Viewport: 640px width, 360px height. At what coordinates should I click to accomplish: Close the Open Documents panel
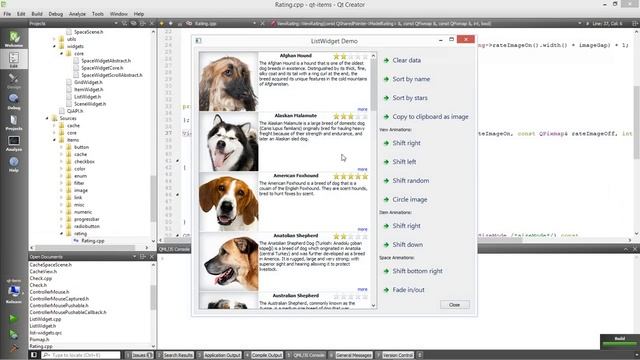coord(152,256)
